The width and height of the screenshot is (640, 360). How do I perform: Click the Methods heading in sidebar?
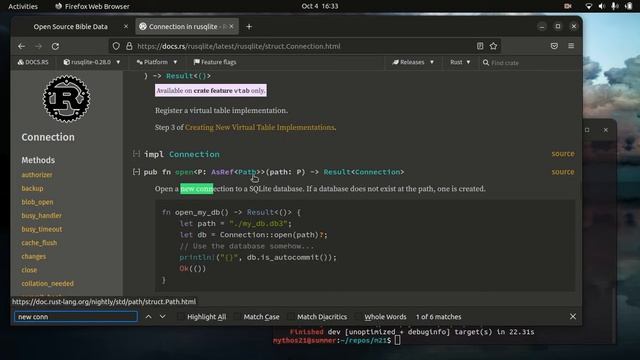[38, 160]
